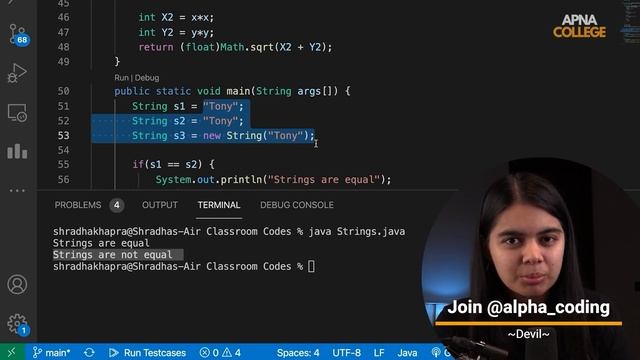Screen dimensions: 640x360
Task: Show additional views via three dots
Action: (17, 190)
